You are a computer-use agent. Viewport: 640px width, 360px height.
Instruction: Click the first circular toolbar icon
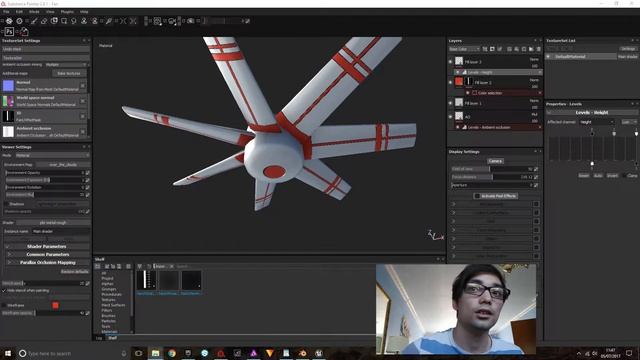tap(9, 21)
